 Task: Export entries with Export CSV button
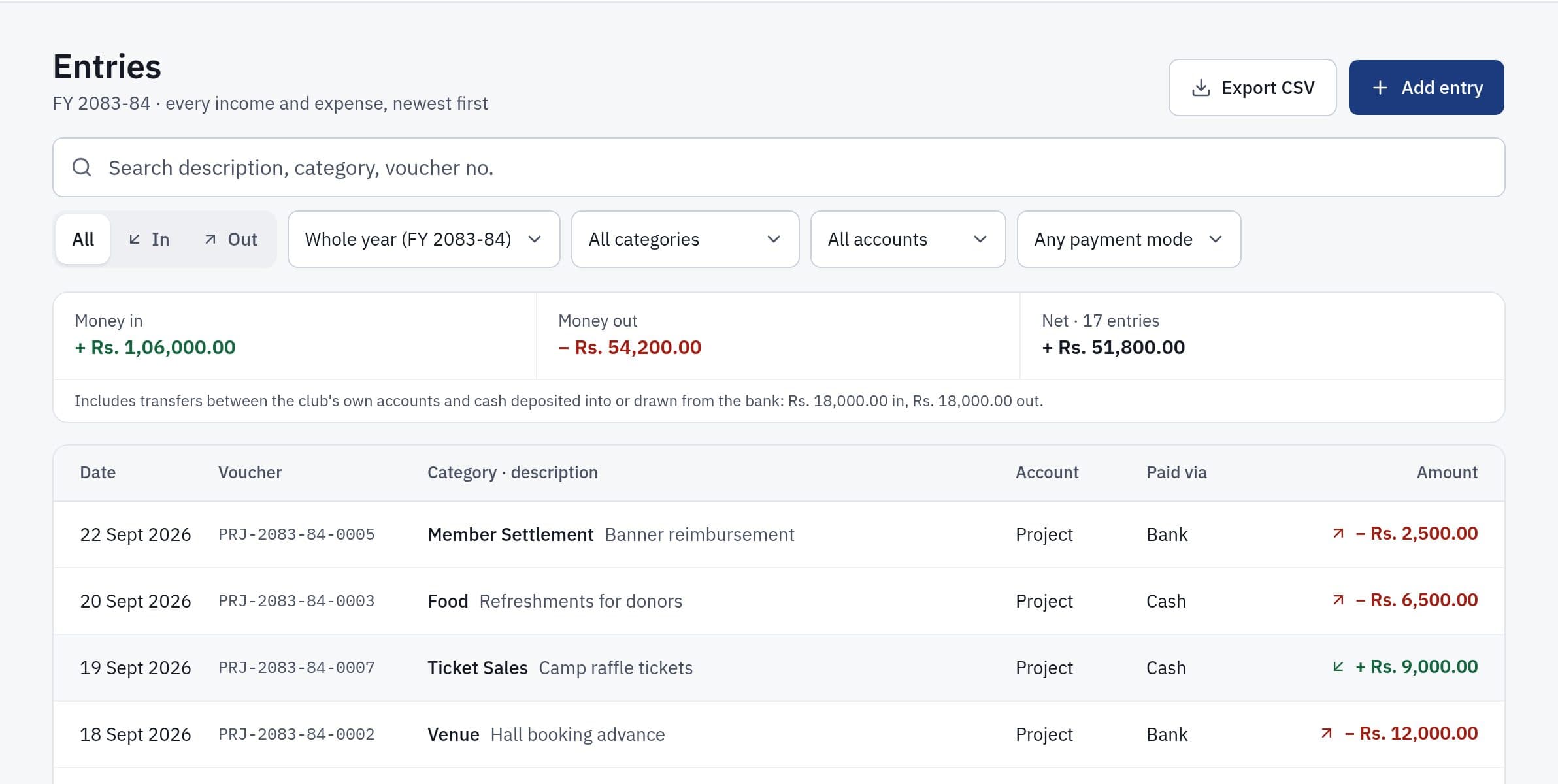1252,88
